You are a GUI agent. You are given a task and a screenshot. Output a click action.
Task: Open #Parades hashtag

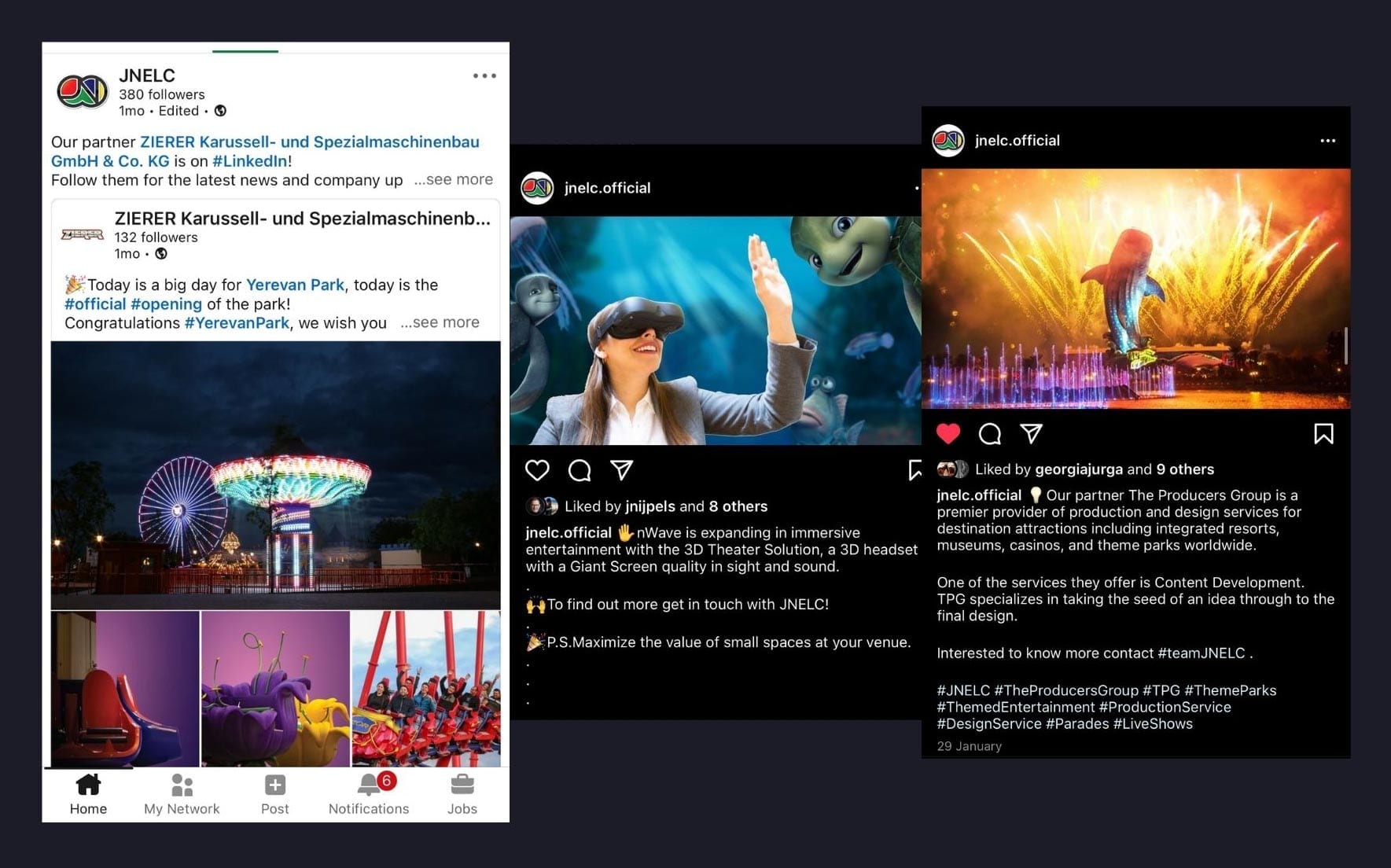click(x=1077, y=724)
